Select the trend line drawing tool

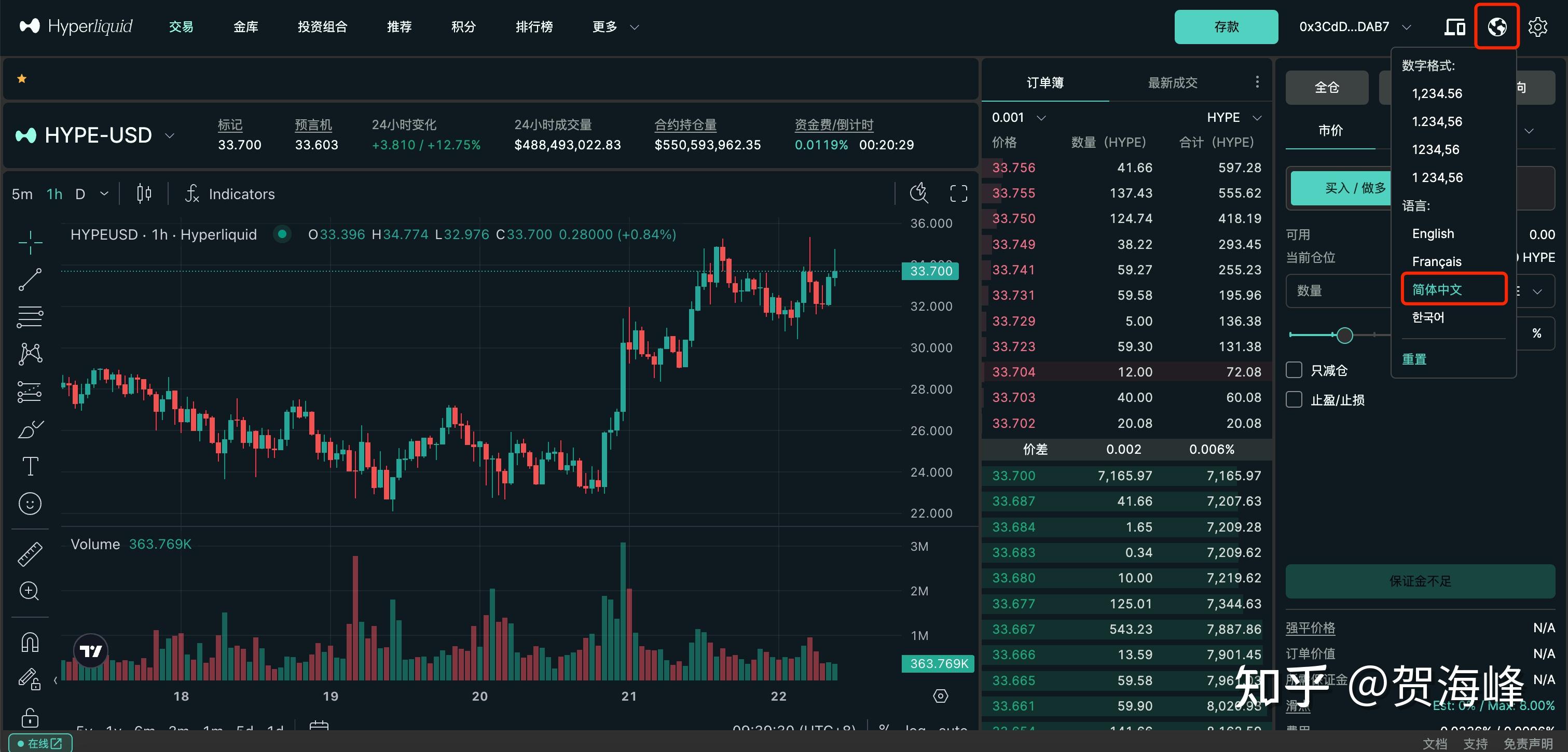[30, 279]
